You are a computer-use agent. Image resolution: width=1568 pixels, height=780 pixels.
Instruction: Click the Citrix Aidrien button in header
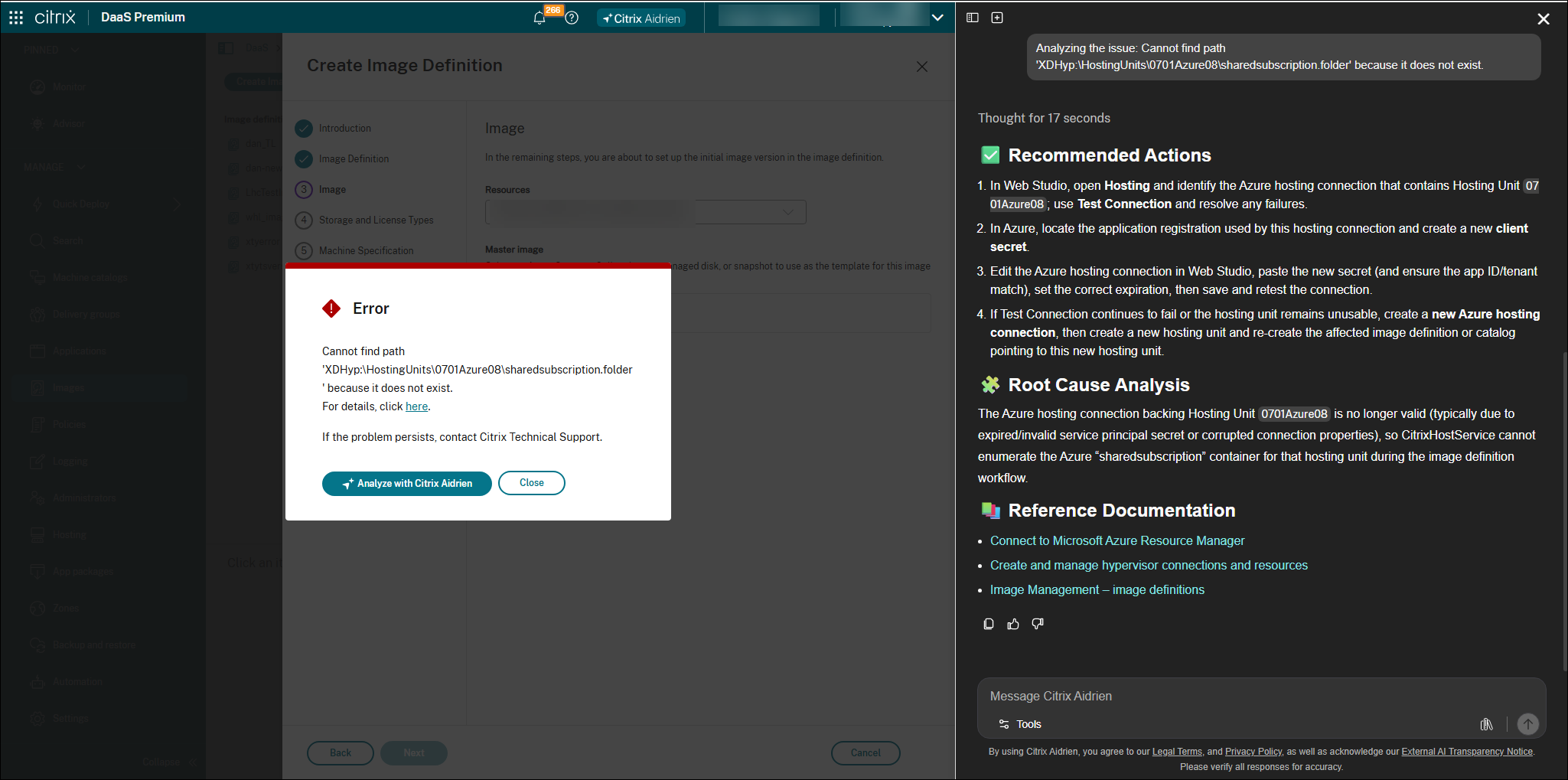[x=641, y=18]
